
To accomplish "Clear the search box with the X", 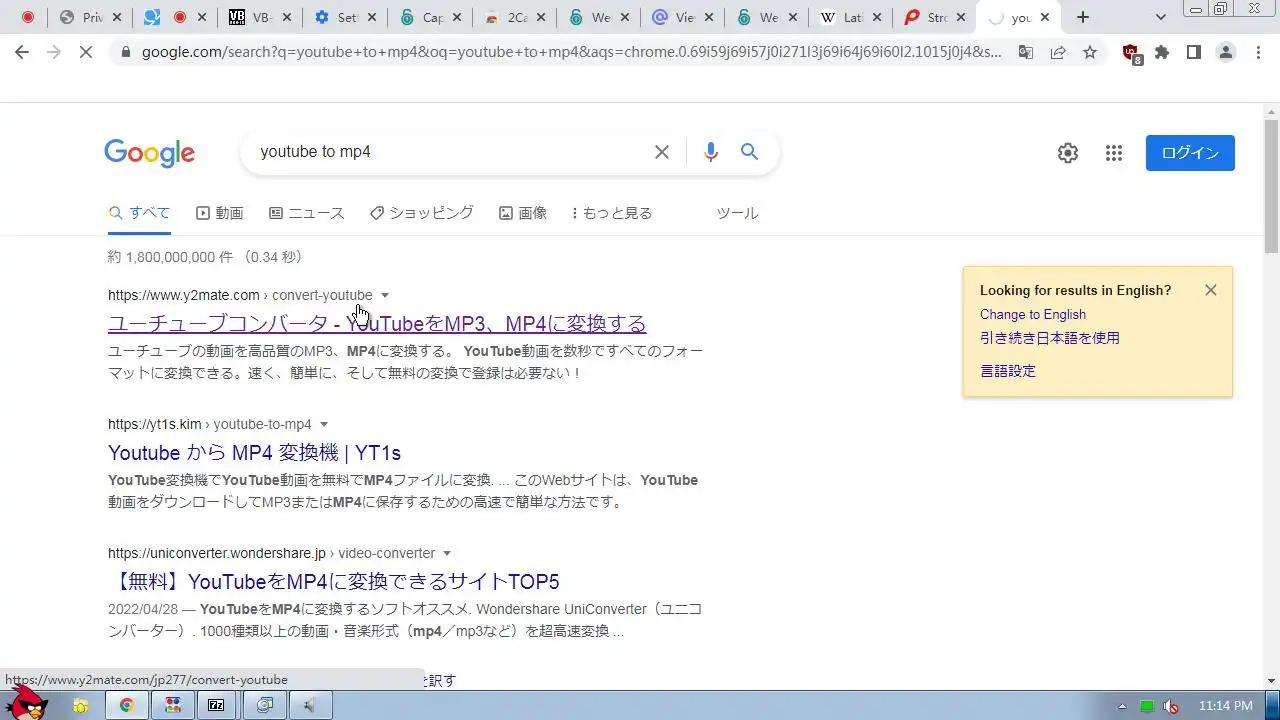I will tap(662, 152).
